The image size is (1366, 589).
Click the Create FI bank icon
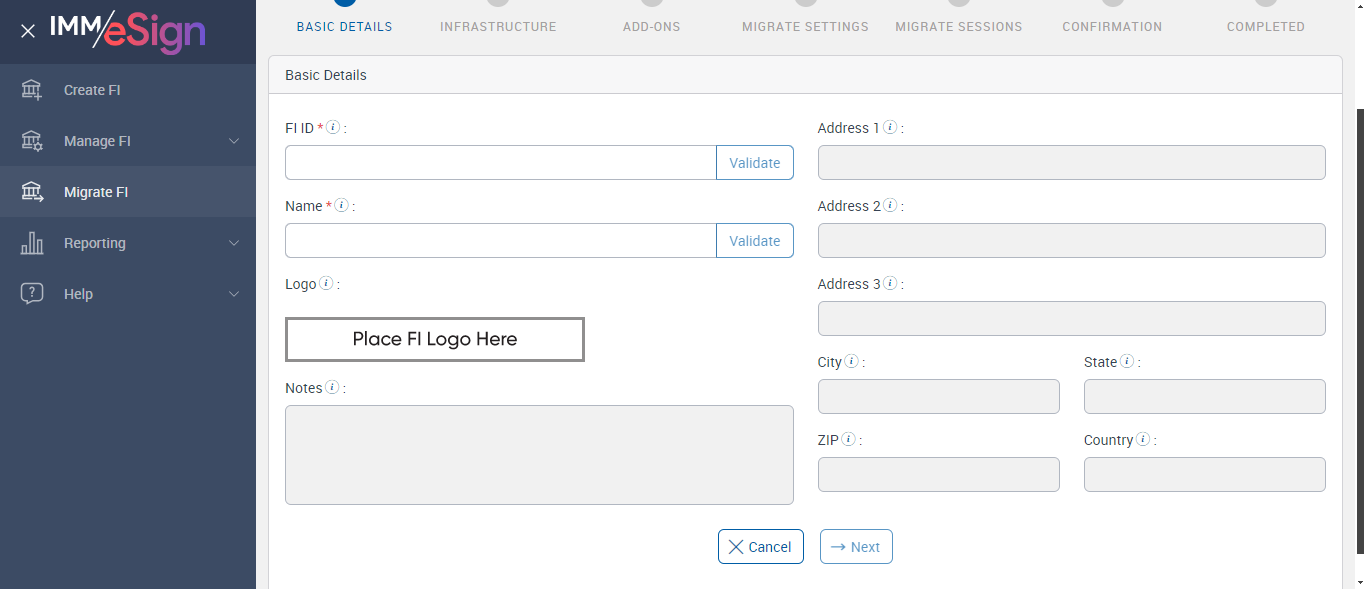pyautogui.click(x=32, y=90)
